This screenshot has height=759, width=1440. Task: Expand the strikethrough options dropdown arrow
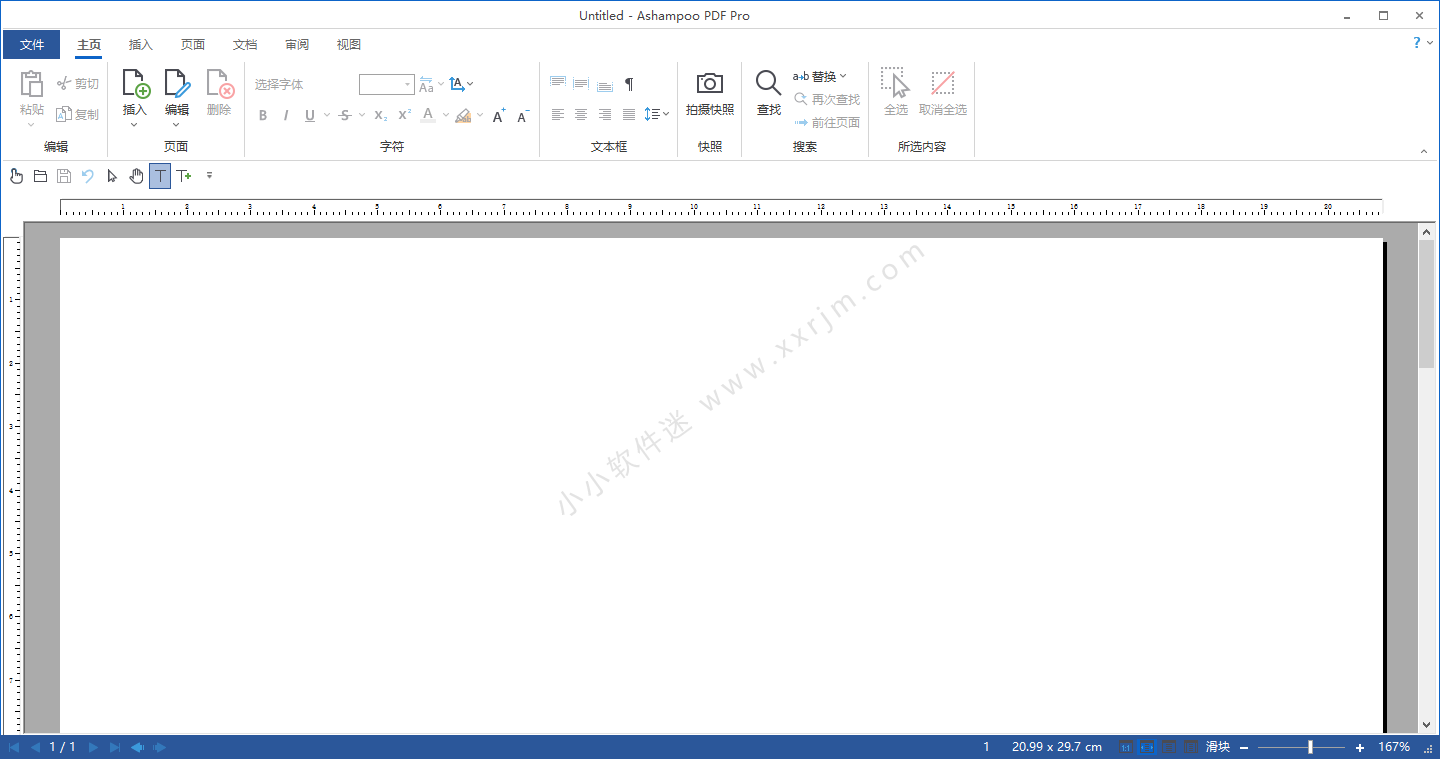pyautogui.click(x=361, y=116)
